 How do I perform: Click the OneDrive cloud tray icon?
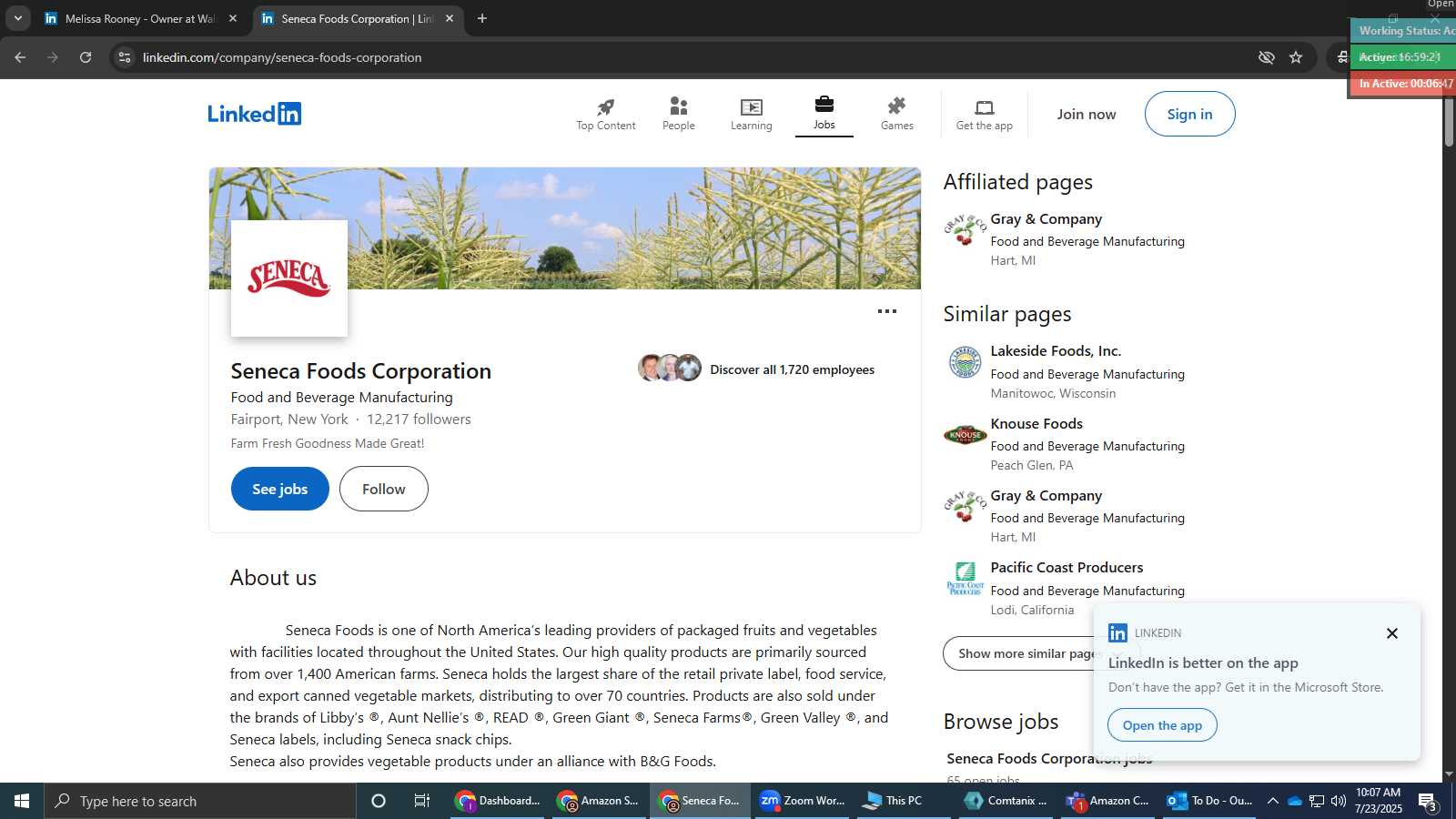tap(1295, 801)
